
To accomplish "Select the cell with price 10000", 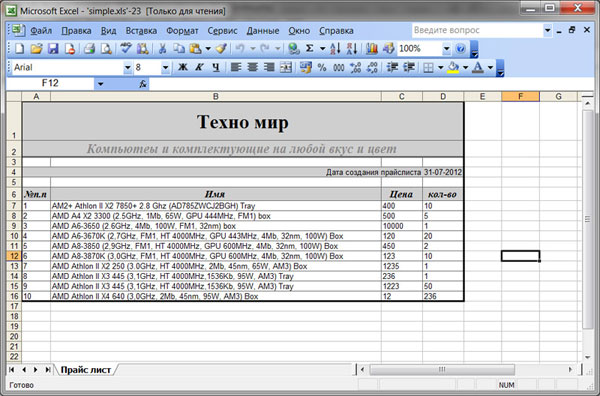I will point(402,226).
